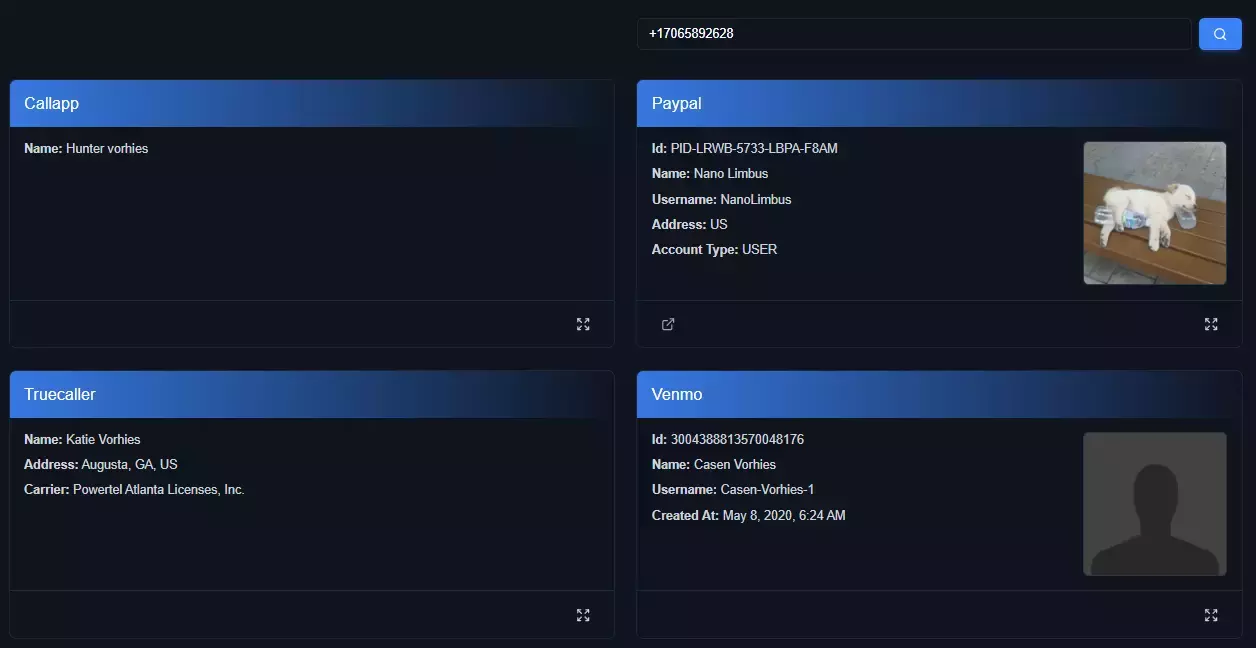Click into the phone number search field
The image size is (1256, 648).
912,34
